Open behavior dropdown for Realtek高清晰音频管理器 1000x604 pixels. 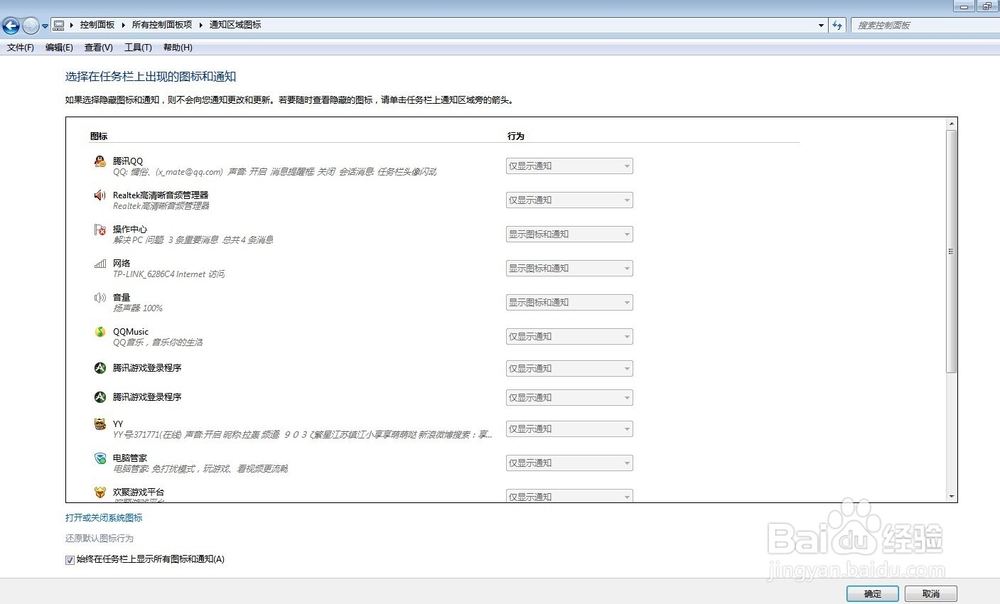569,200
